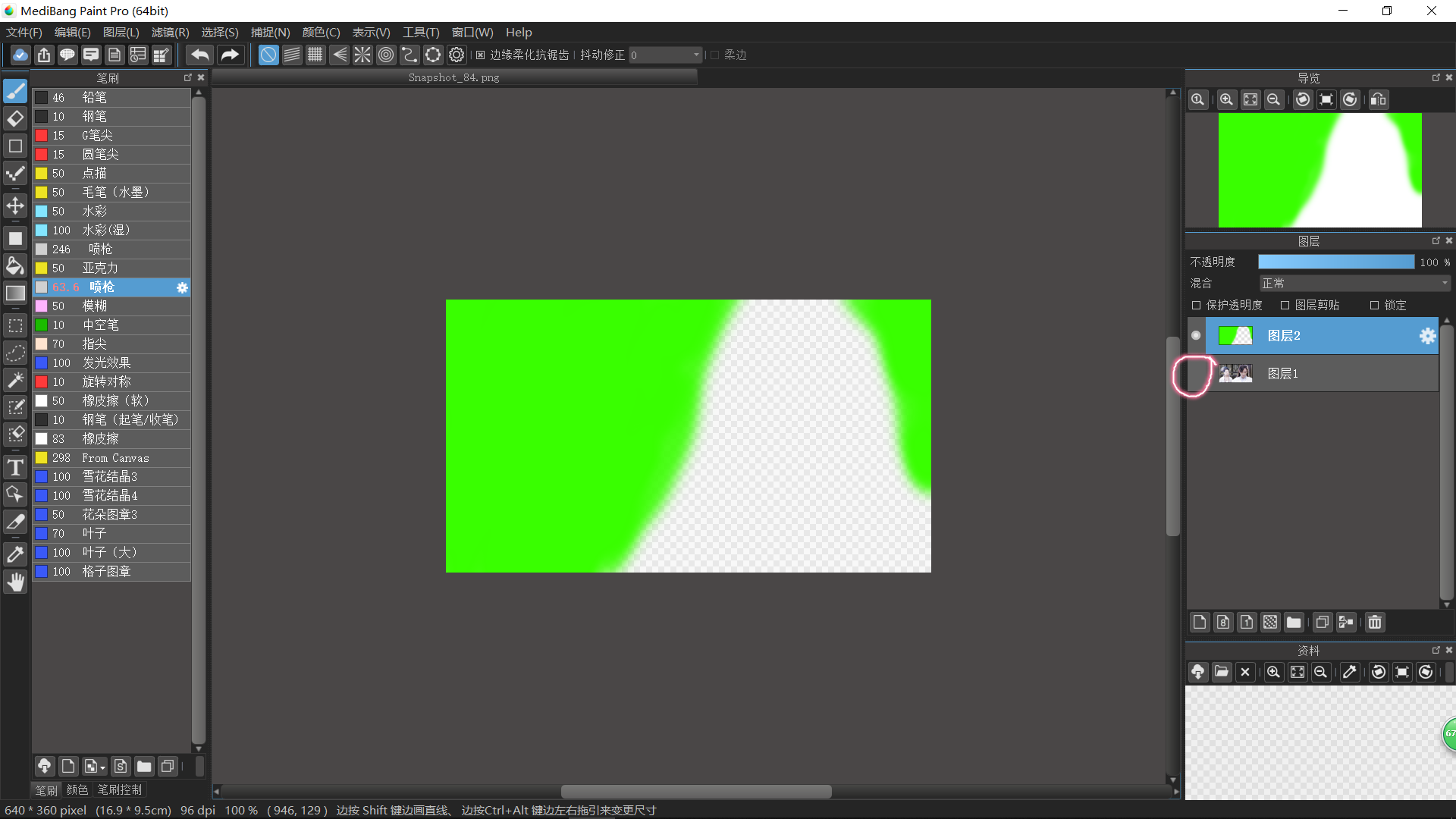This screenshot has width=1456, height=819.
Task: Open the new brush dropdown at panel bottom
Action: 95,766
